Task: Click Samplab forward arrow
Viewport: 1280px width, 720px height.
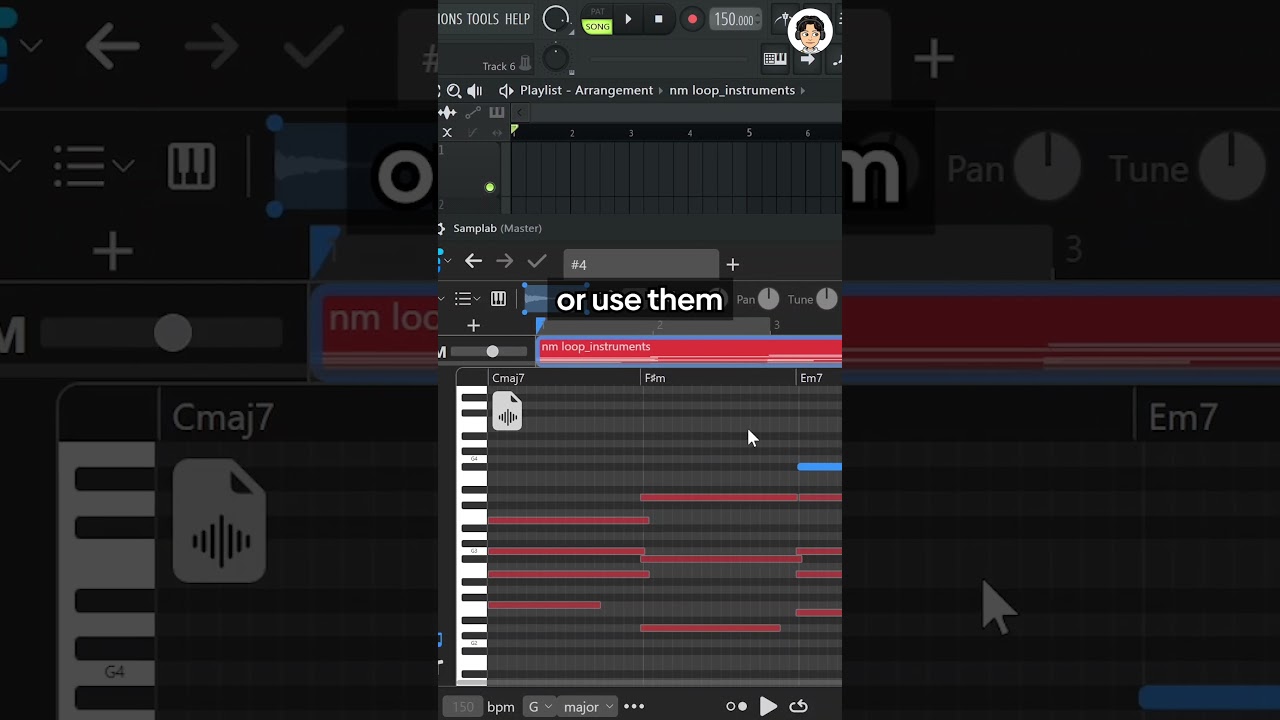Action: tap(505, 261)
